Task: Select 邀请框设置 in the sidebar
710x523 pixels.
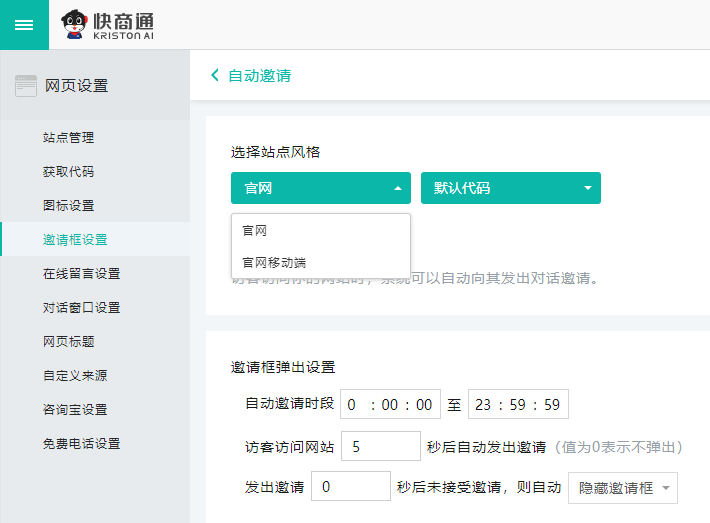Action: click(x=75, y=240)
